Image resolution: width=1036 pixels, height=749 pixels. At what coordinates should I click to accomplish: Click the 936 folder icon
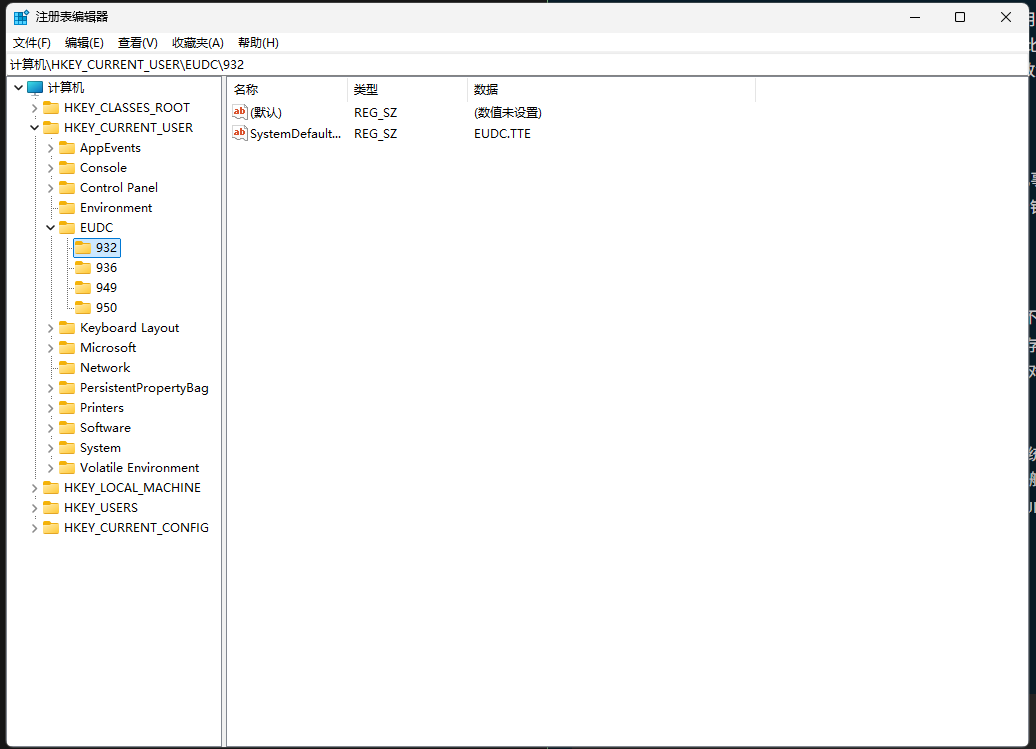click(83, 268)
